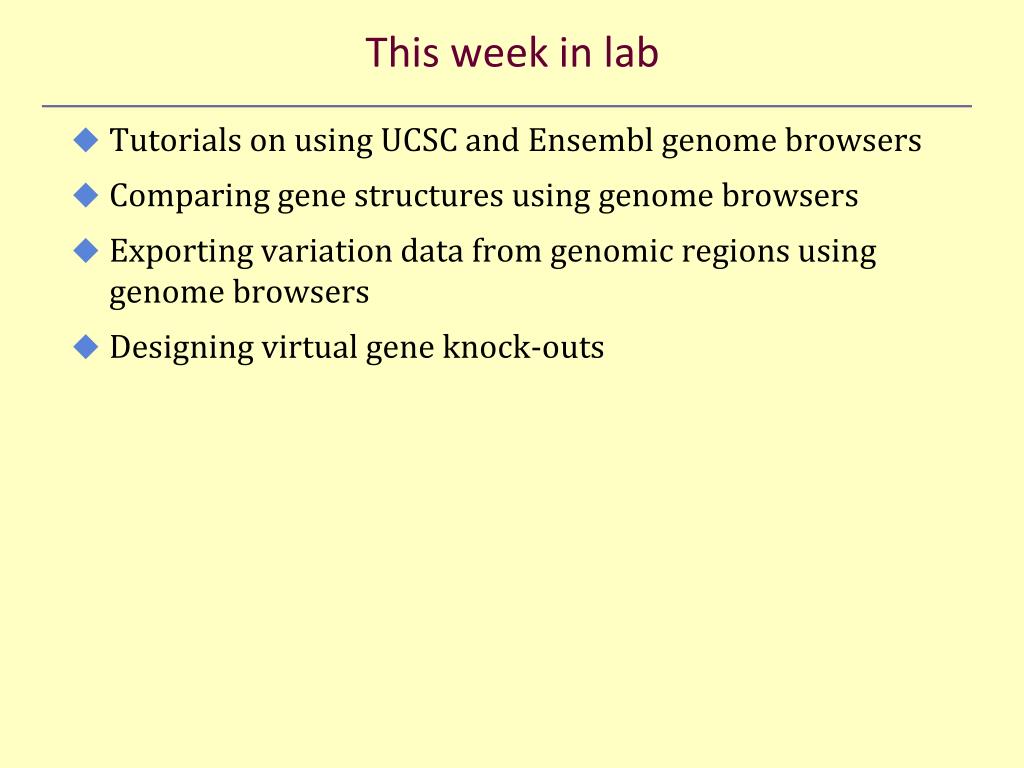Click the word 'Comparing' in second bullet
Image resolution: width=1024 pixels, height=768 pixels.
pyautogui.click(x=189, y=197)
